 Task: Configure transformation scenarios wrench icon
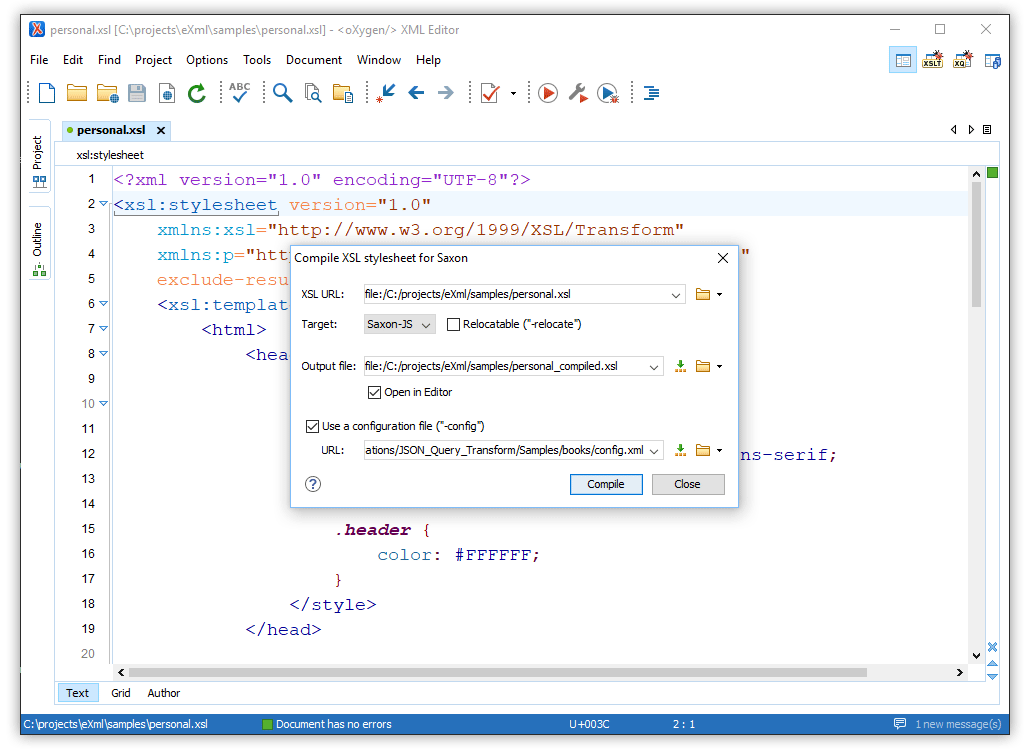578,93
